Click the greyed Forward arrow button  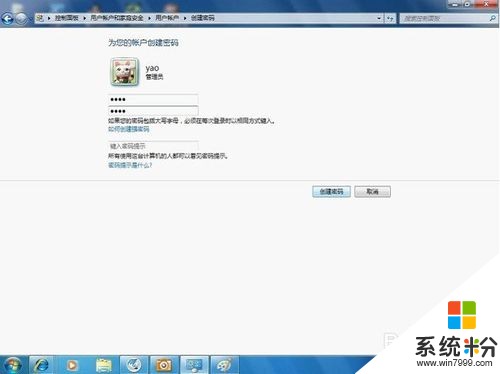pyautogui.click(x=22, y=18)
